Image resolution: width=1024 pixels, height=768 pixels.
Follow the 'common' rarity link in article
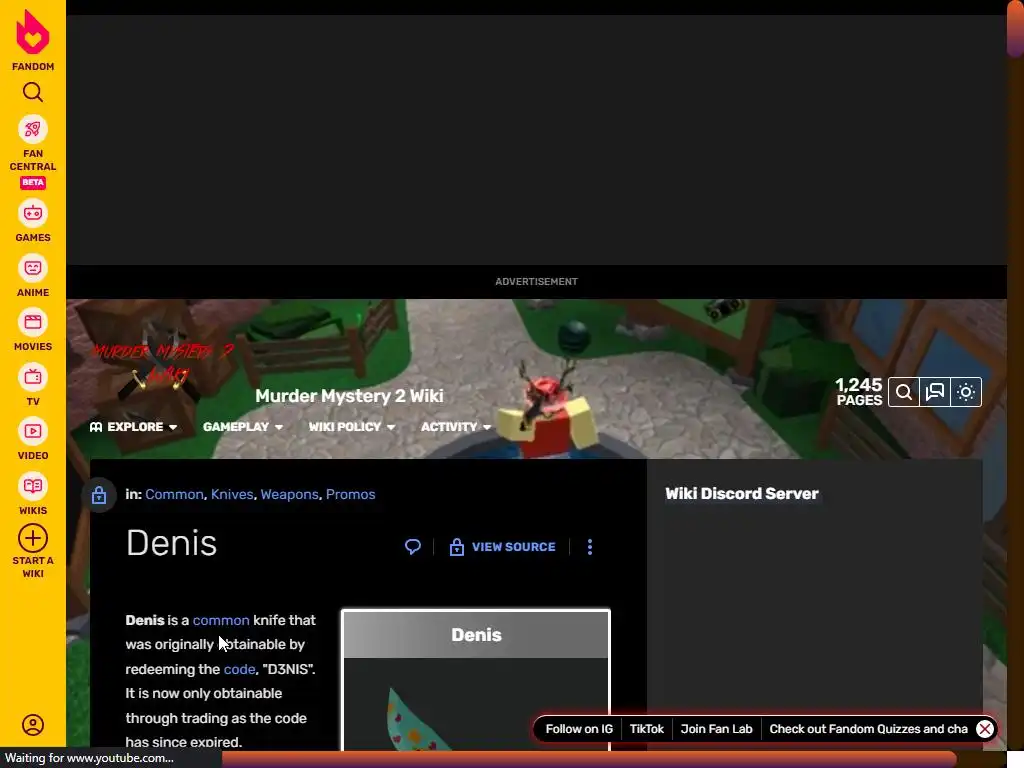[x=221, y=620]
